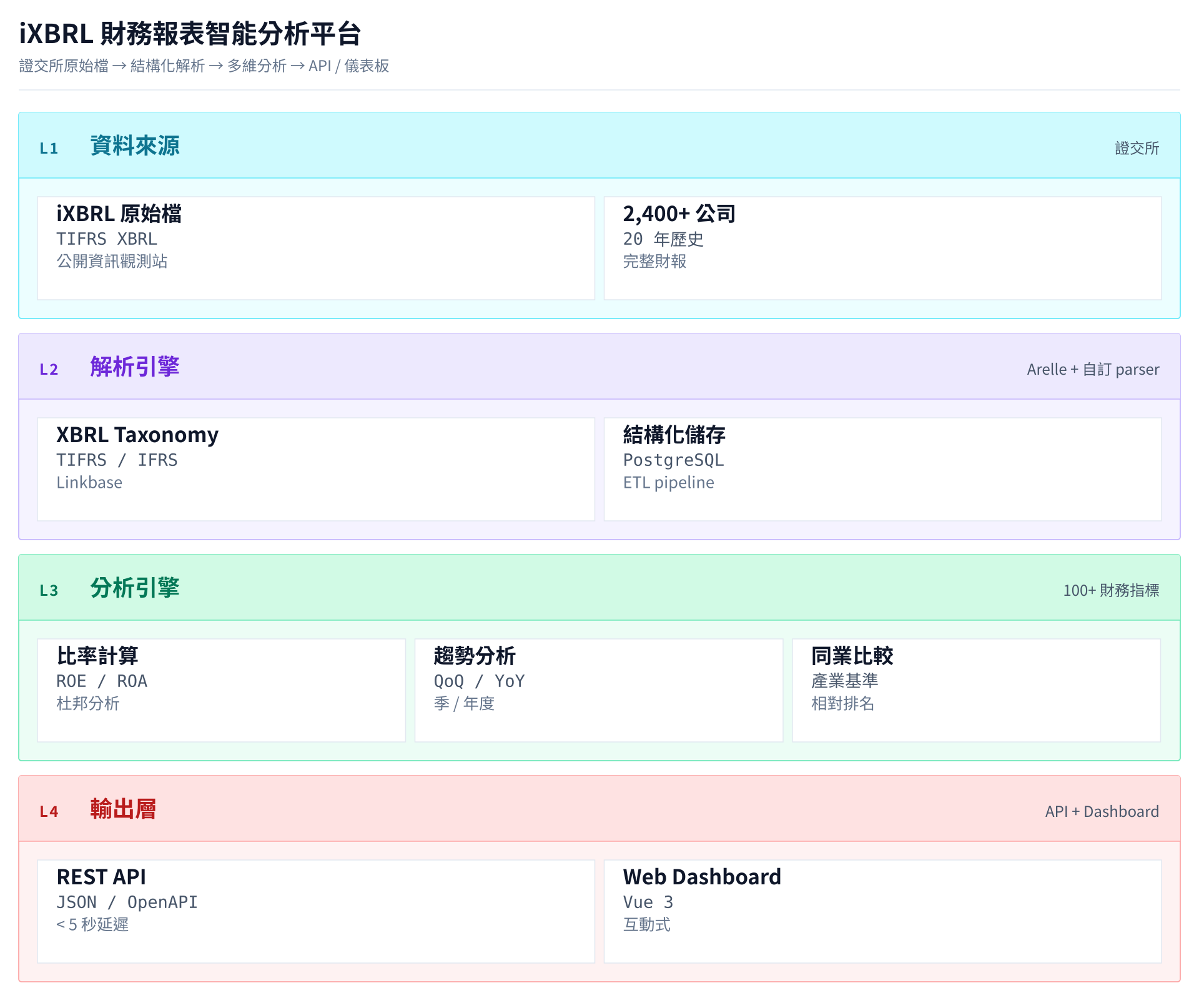The height and width of the screenshot is (1008, 1199).
Task: Click the TIFRS XBRL text
Action: coord(107,239)
